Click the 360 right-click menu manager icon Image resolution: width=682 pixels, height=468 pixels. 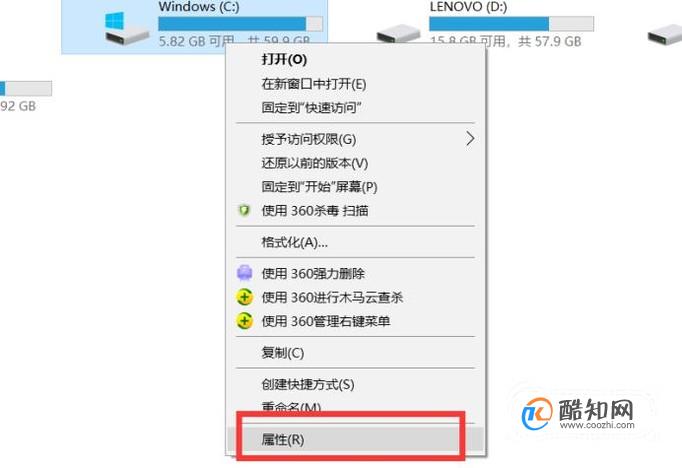(244, 321)
